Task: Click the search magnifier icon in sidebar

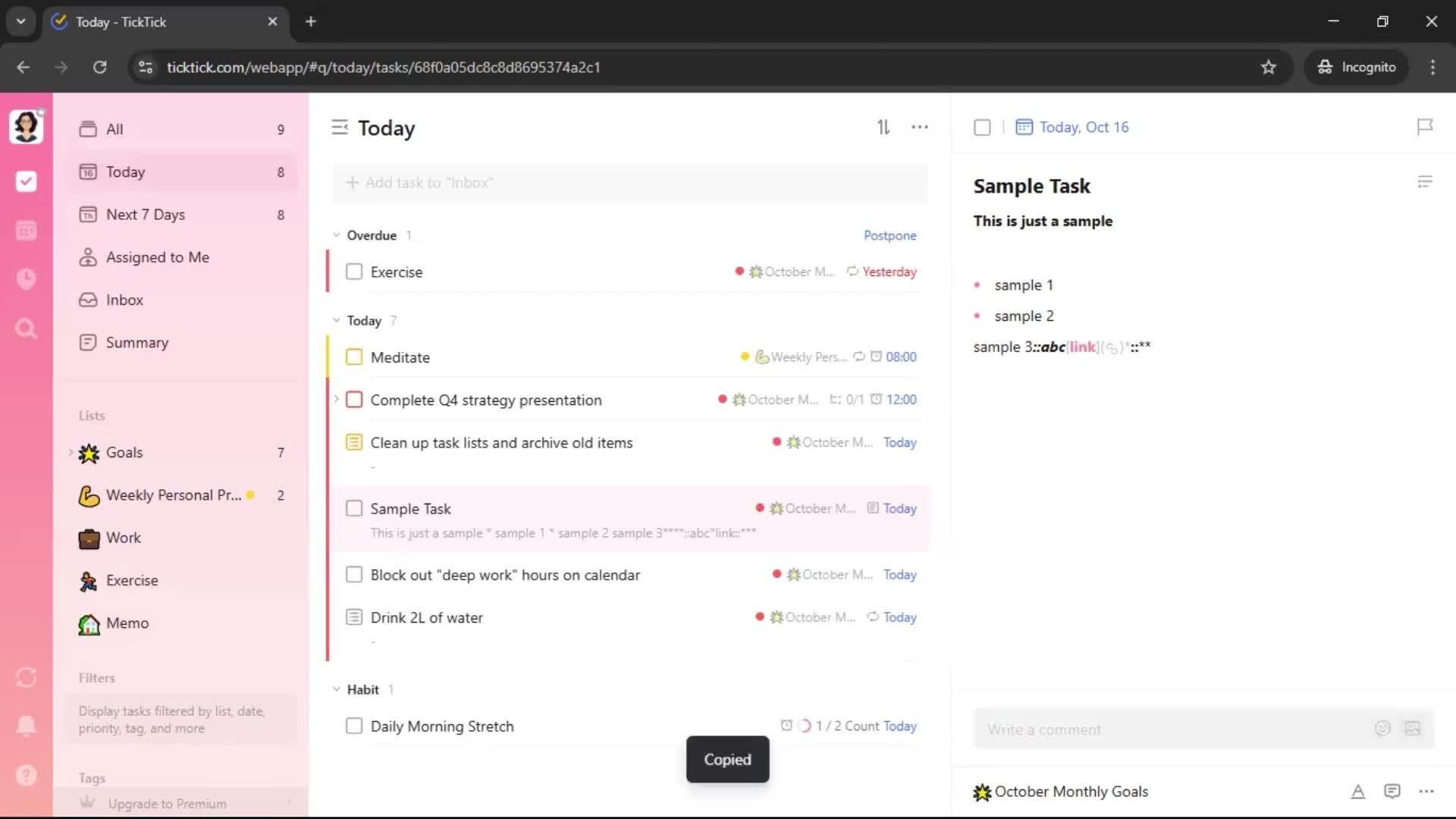Action: [x=26, y=328]
